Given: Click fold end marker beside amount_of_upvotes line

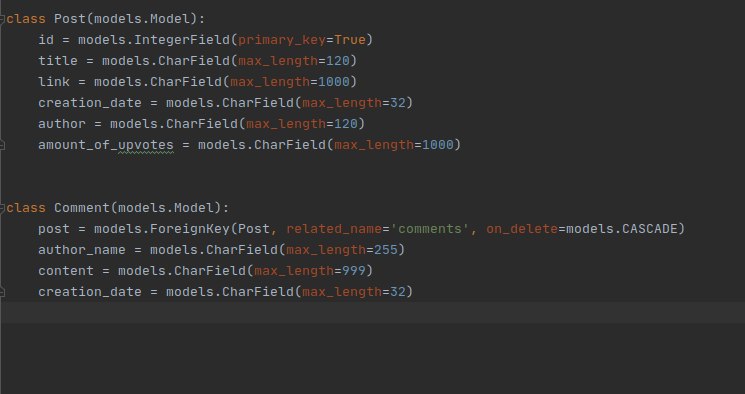Looking at the screenshot, I should pos(2,144).
